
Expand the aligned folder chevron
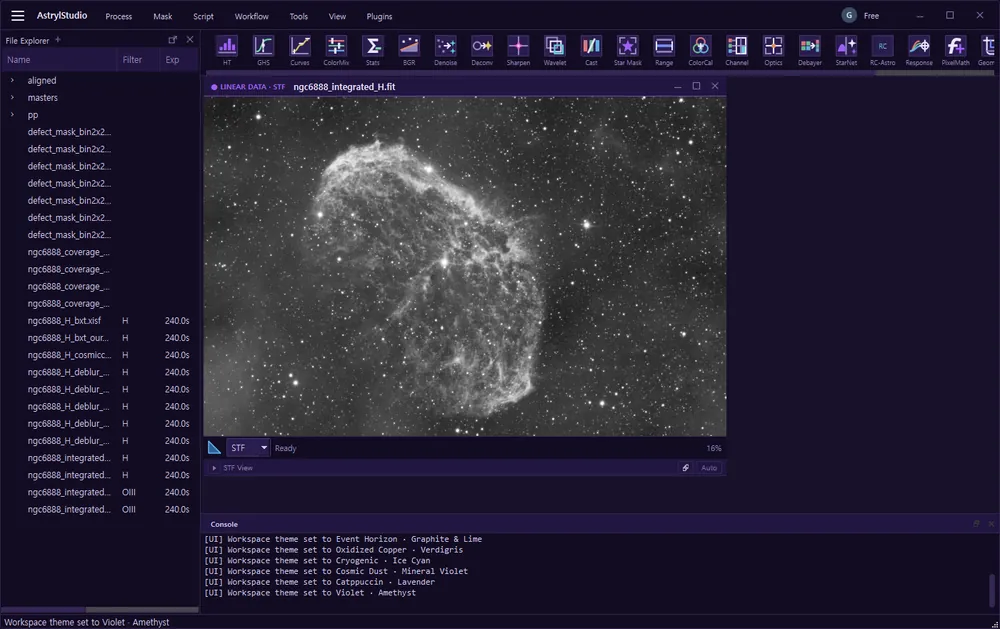12,80
